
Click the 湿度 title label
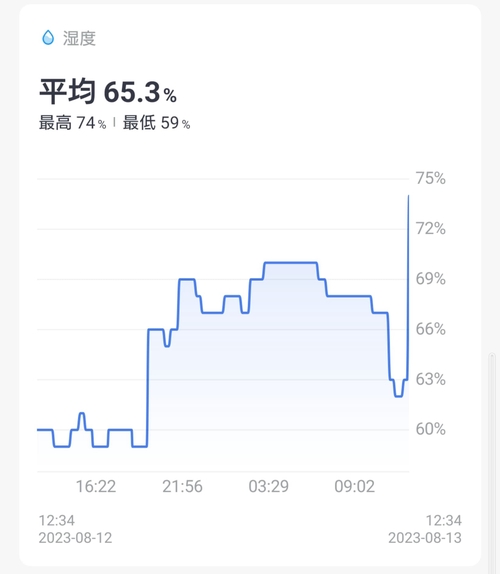[x=79, y=38]
